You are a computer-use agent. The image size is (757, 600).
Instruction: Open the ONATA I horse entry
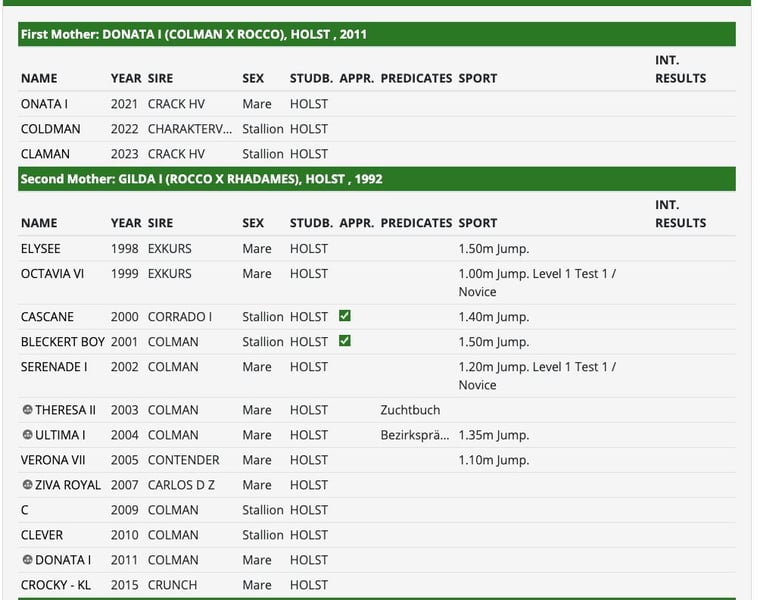pyautogui.click(x=44, y=104)
